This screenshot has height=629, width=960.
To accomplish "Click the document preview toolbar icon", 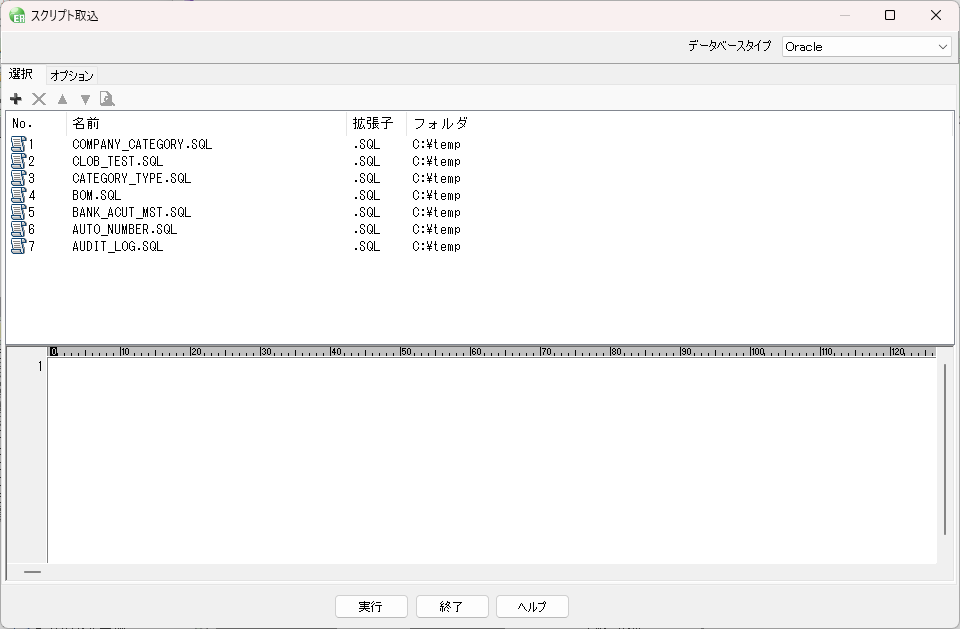I will [x=107, y=99].
